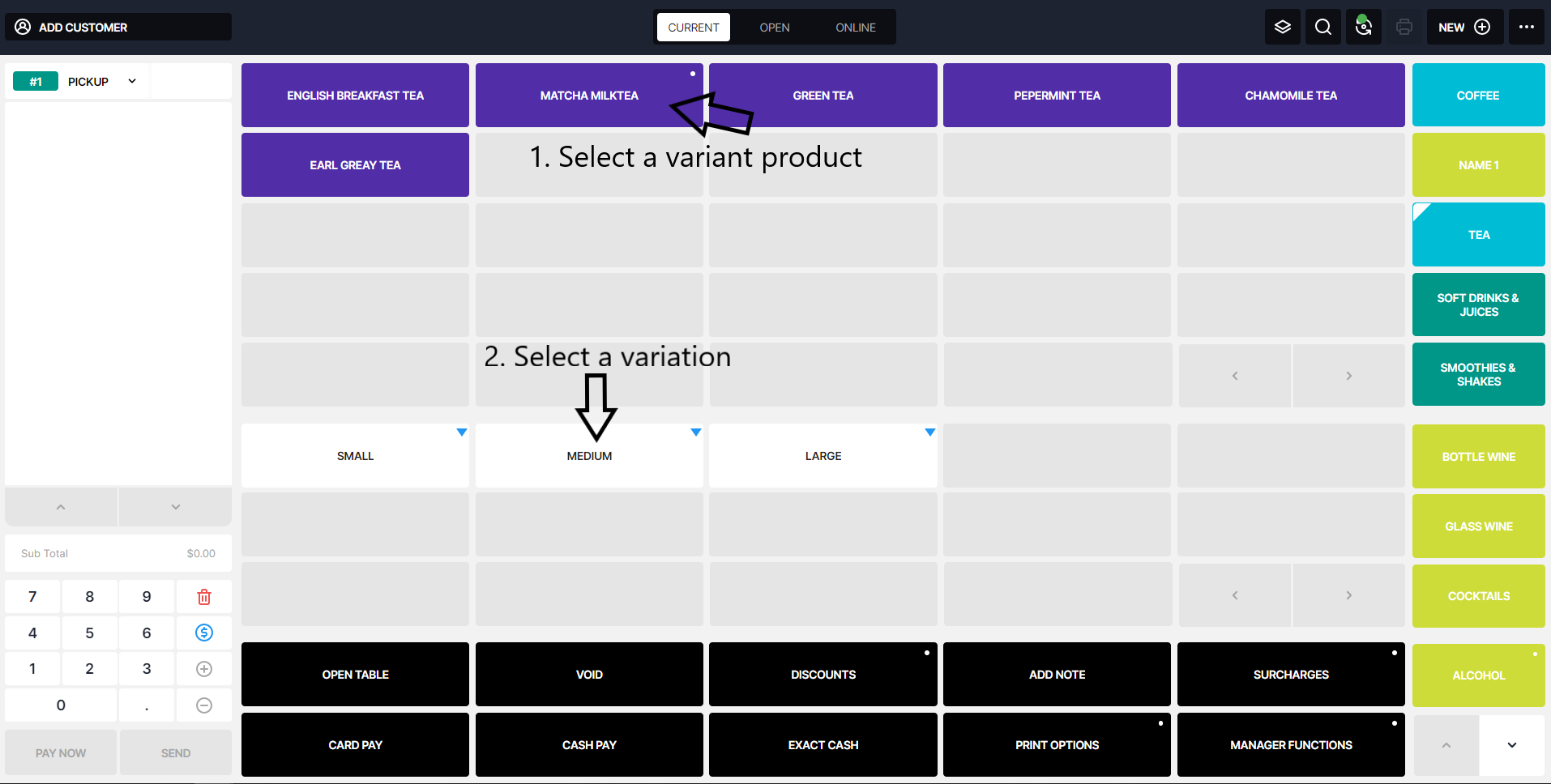
Task: Open the NAME 1 category
Action: [1478, 164]
